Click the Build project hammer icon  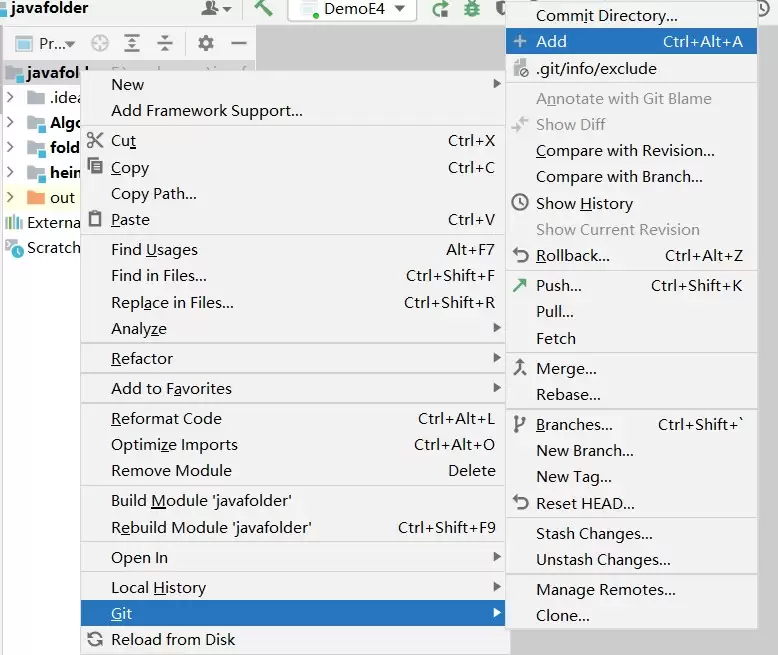click(x=264, y=9)
